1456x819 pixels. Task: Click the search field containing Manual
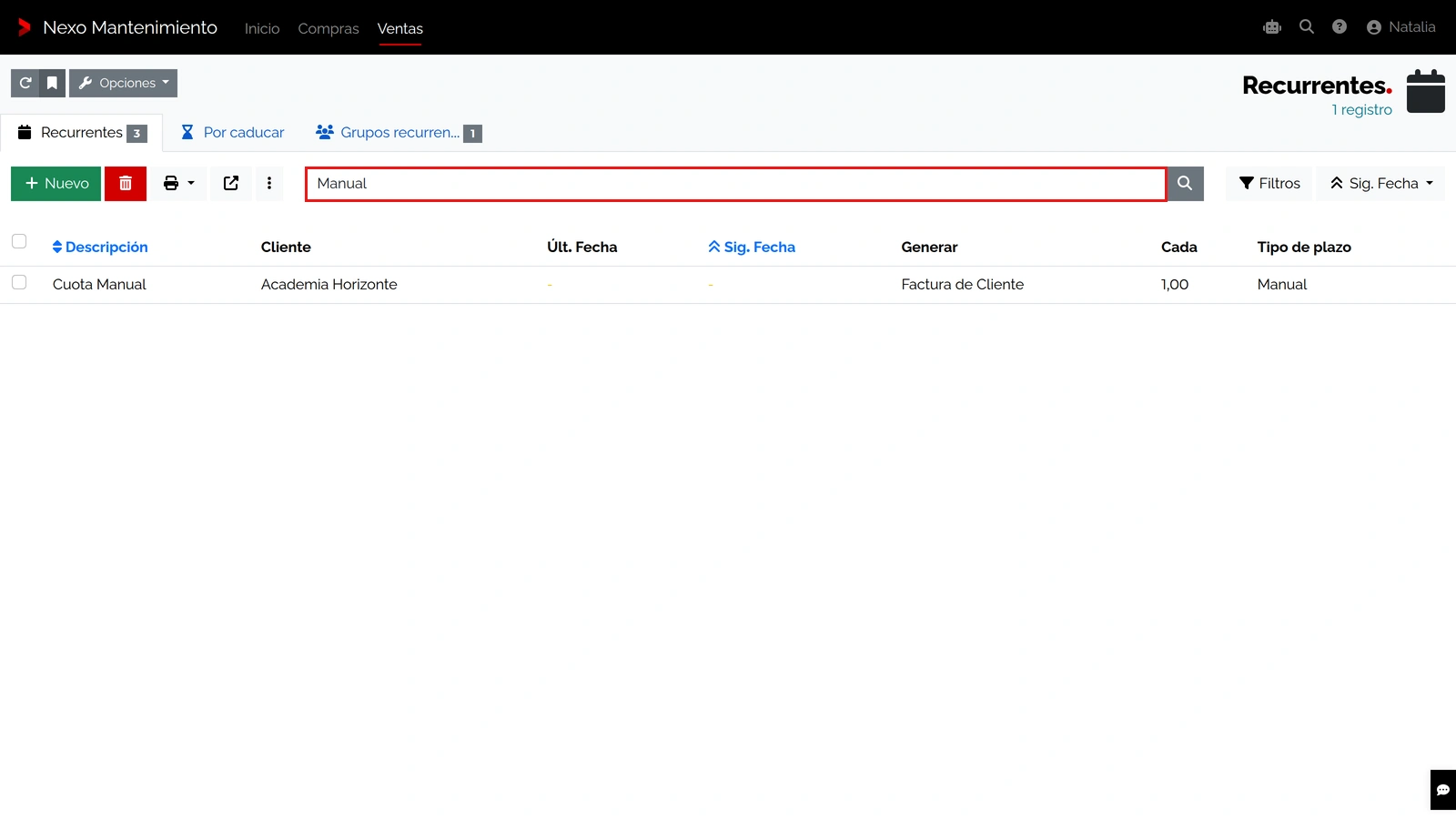[736, 184]
